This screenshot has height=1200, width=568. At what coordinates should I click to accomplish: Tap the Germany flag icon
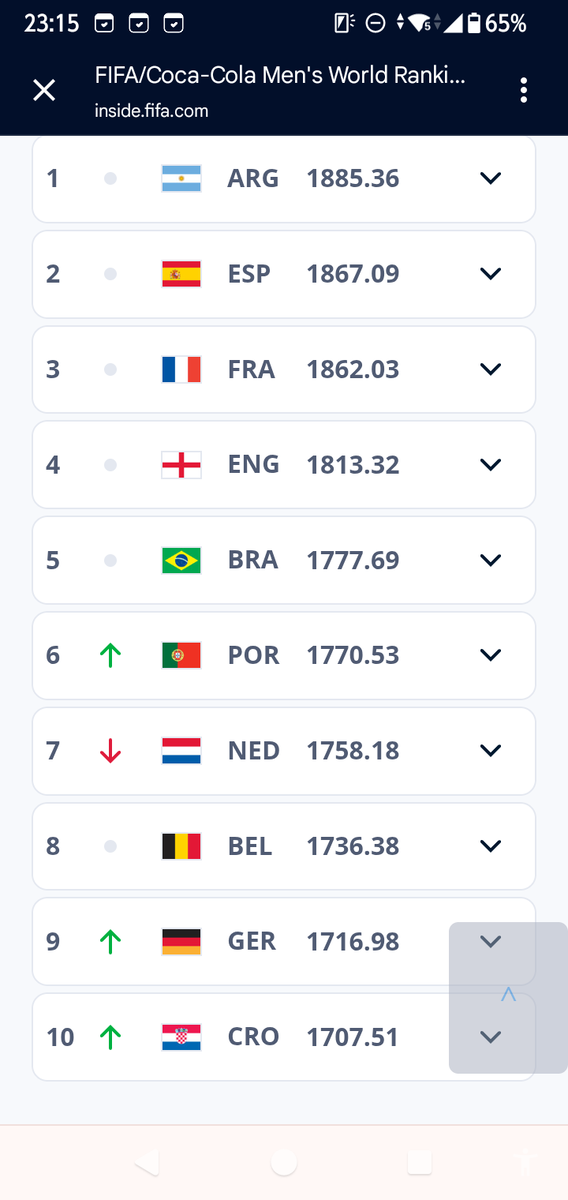[x=181, y=941]
